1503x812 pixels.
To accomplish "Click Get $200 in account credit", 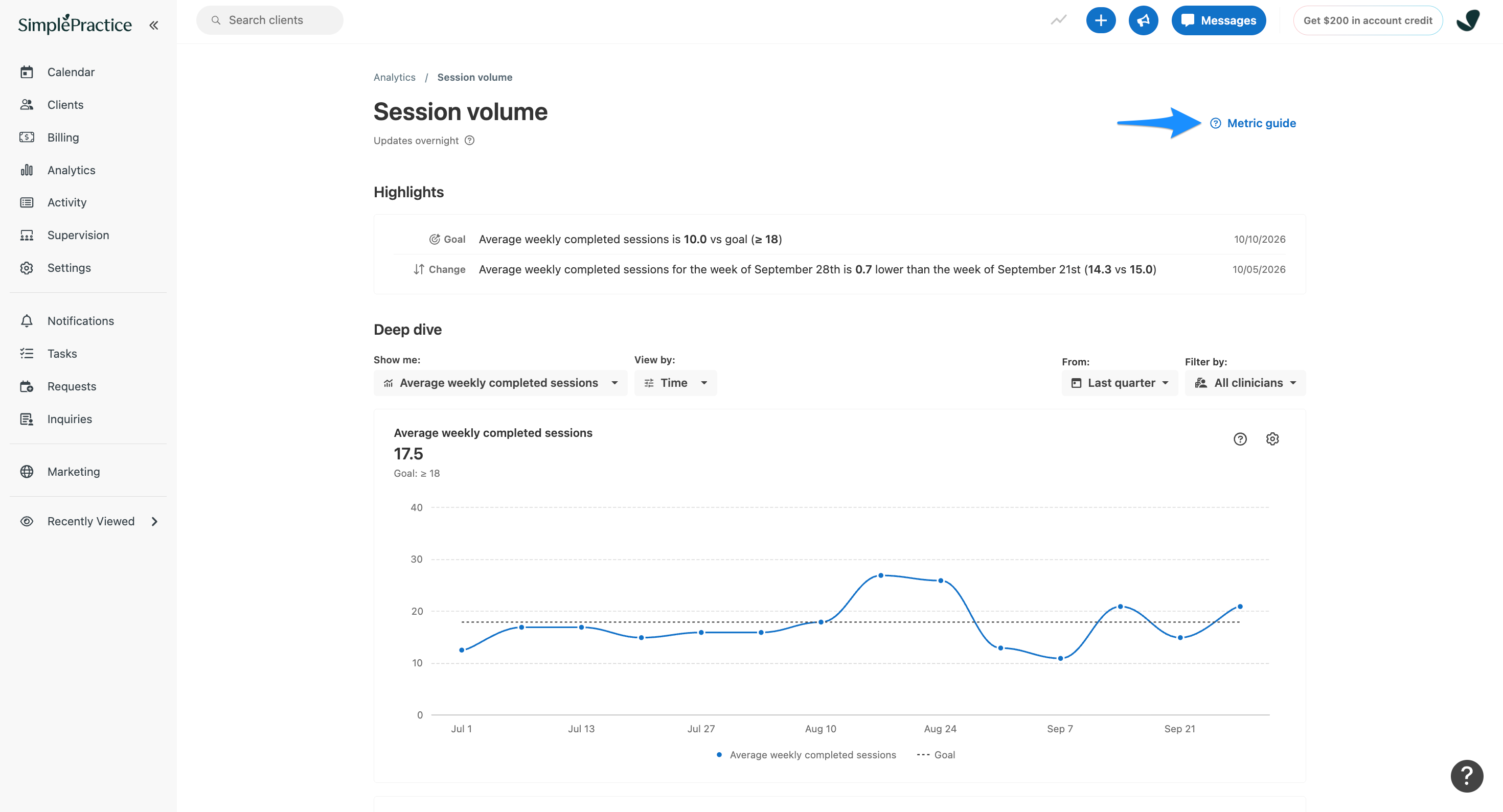I will [x=1367, y=20].
